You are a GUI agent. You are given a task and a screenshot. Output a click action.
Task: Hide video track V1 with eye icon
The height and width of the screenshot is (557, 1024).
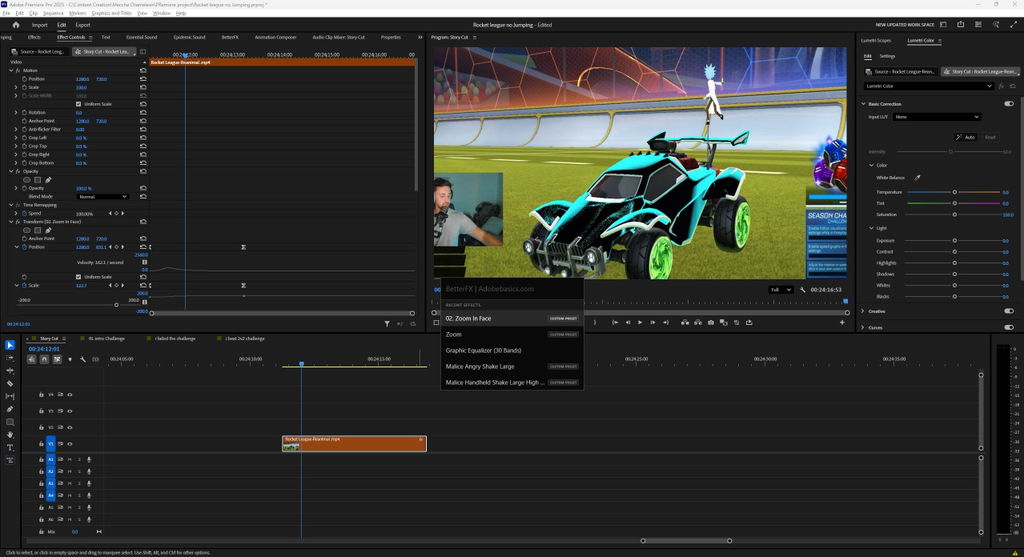click(70, 444)
